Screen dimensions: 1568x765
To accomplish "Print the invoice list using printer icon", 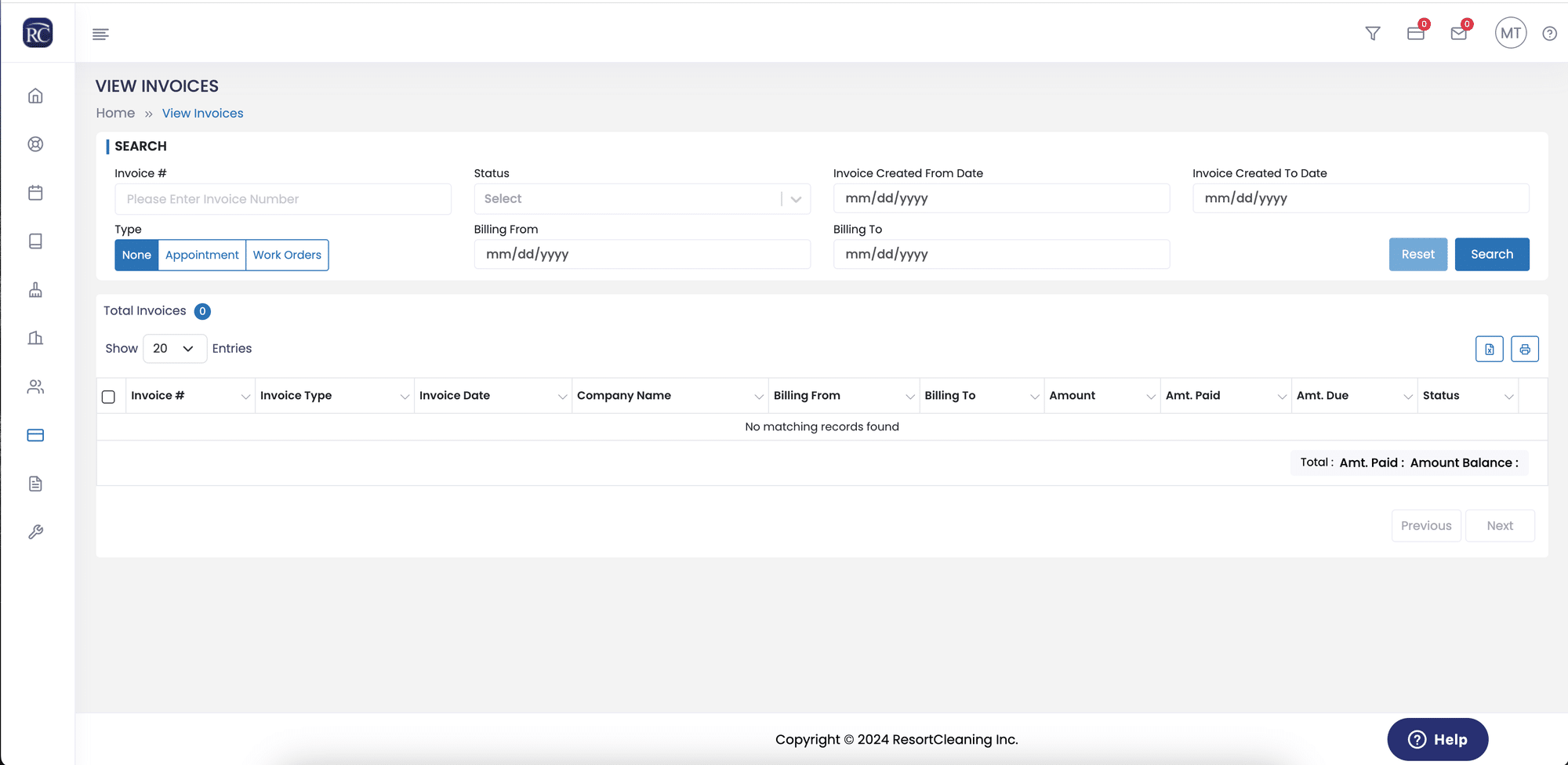I will [1525, 349].
